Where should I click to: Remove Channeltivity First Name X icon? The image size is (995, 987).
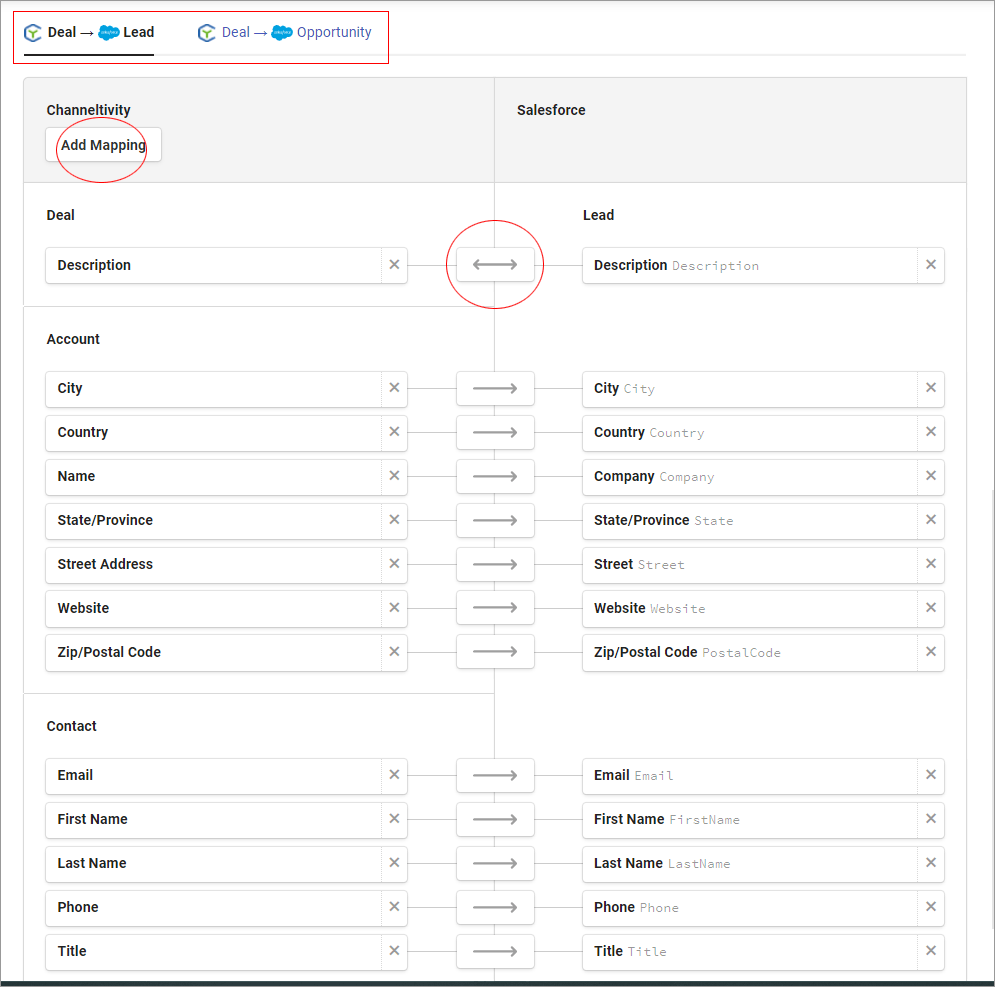(394, 819)
